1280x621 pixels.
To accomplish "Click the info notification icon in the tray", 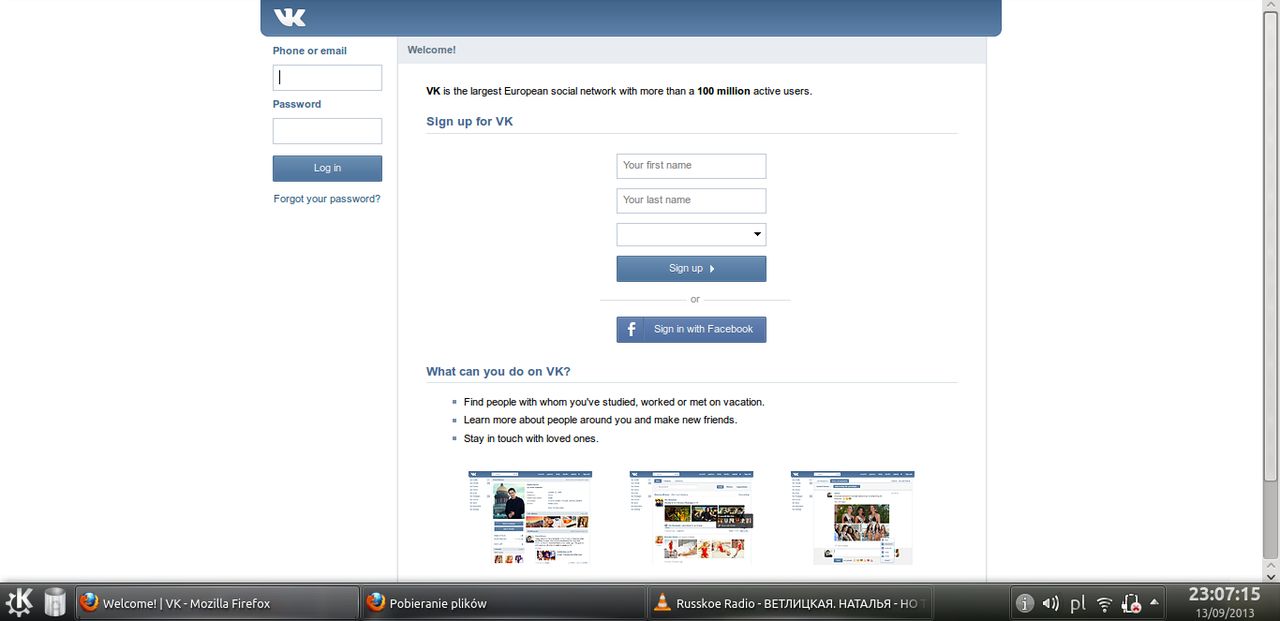I will (1025, 603).
